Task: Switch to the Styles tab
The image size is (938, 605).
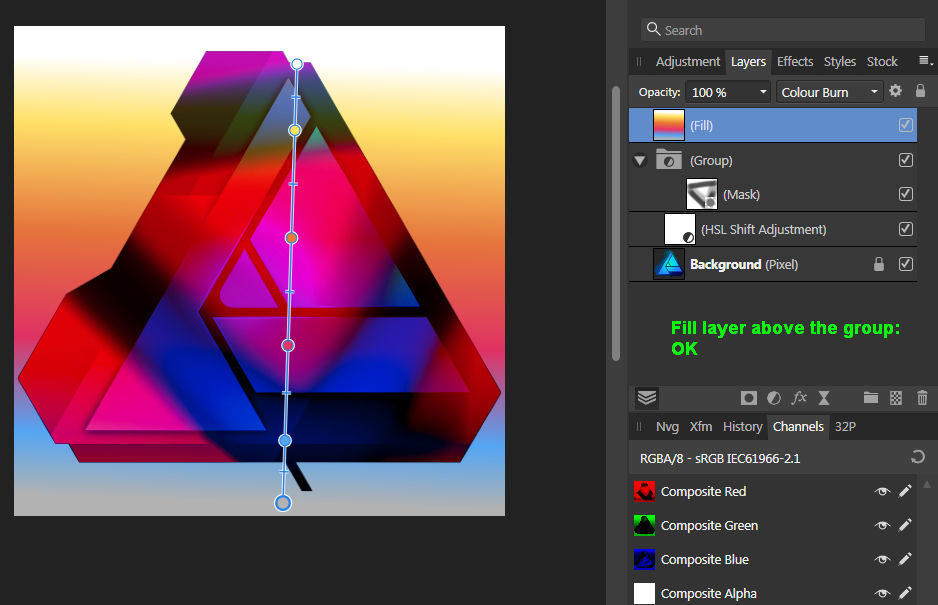Action: click(839, 62)
